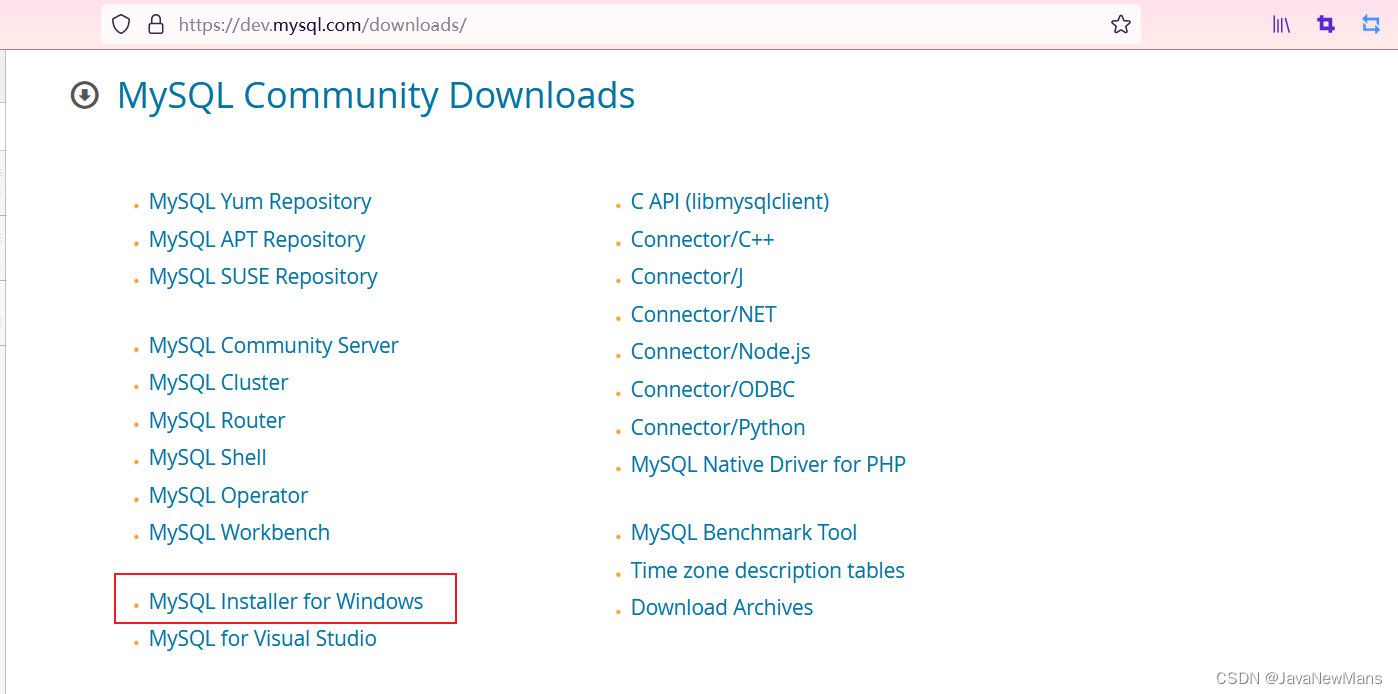Open Connector/NET link
This screenshot has width=1398, height=694.
click(x=704, y=315)
